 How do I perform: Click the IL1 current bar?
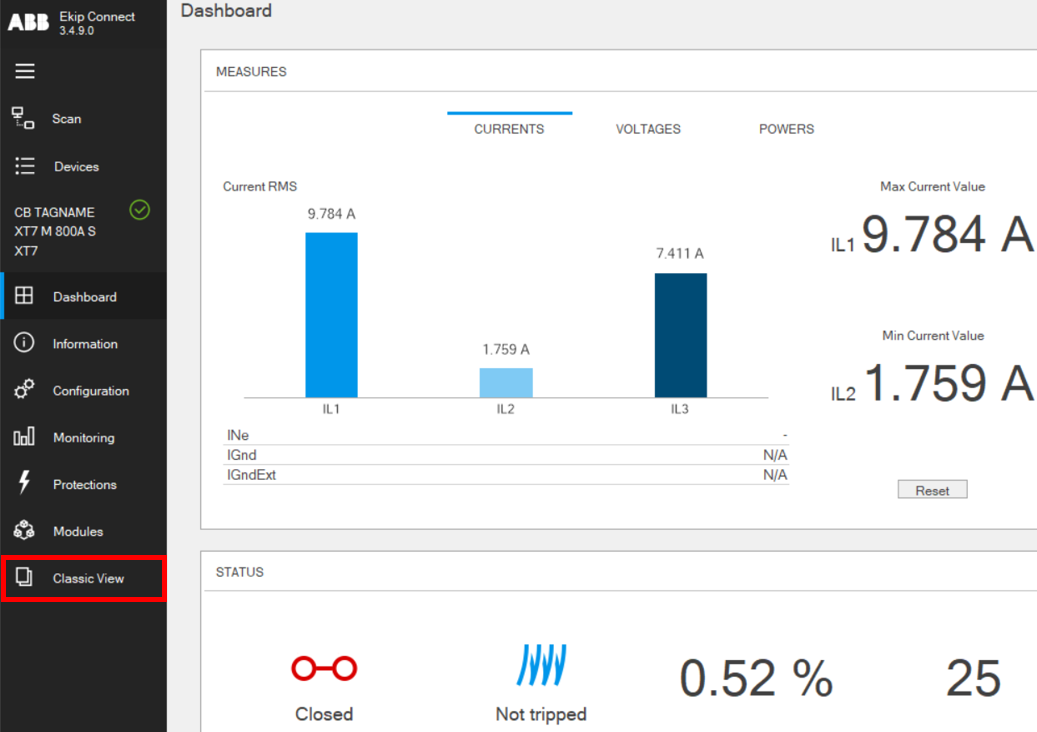tap(331, 315)
